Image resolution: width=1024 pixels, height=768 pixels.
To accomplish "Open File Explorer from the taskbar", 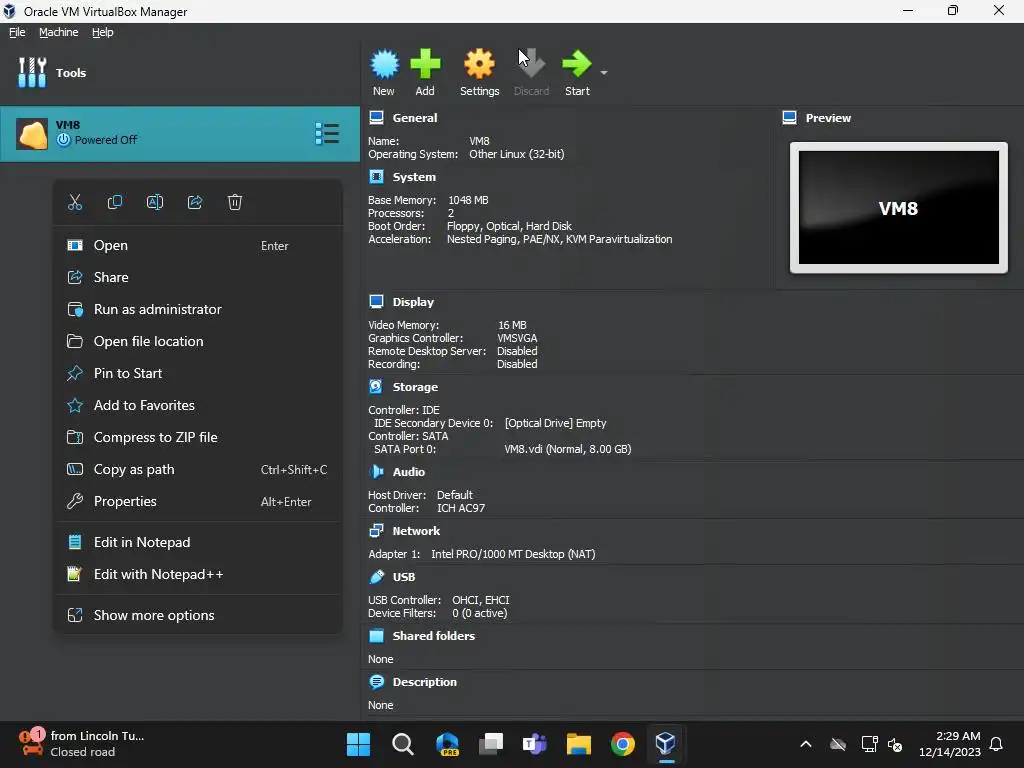I will (579, 744).
